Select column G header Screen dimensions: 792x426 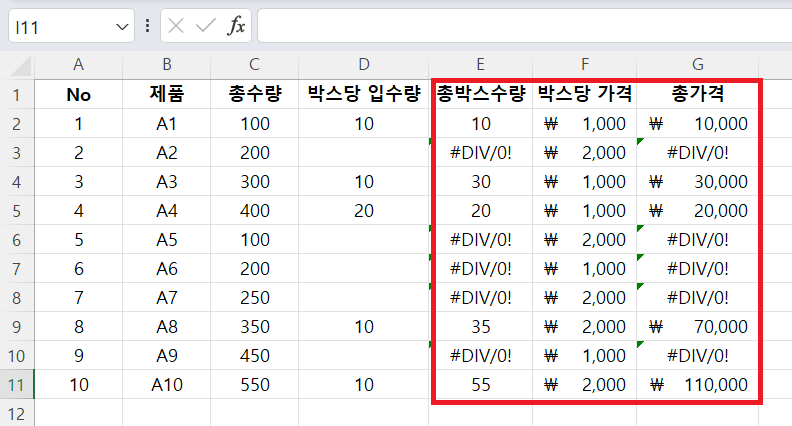tap(698, 65)
